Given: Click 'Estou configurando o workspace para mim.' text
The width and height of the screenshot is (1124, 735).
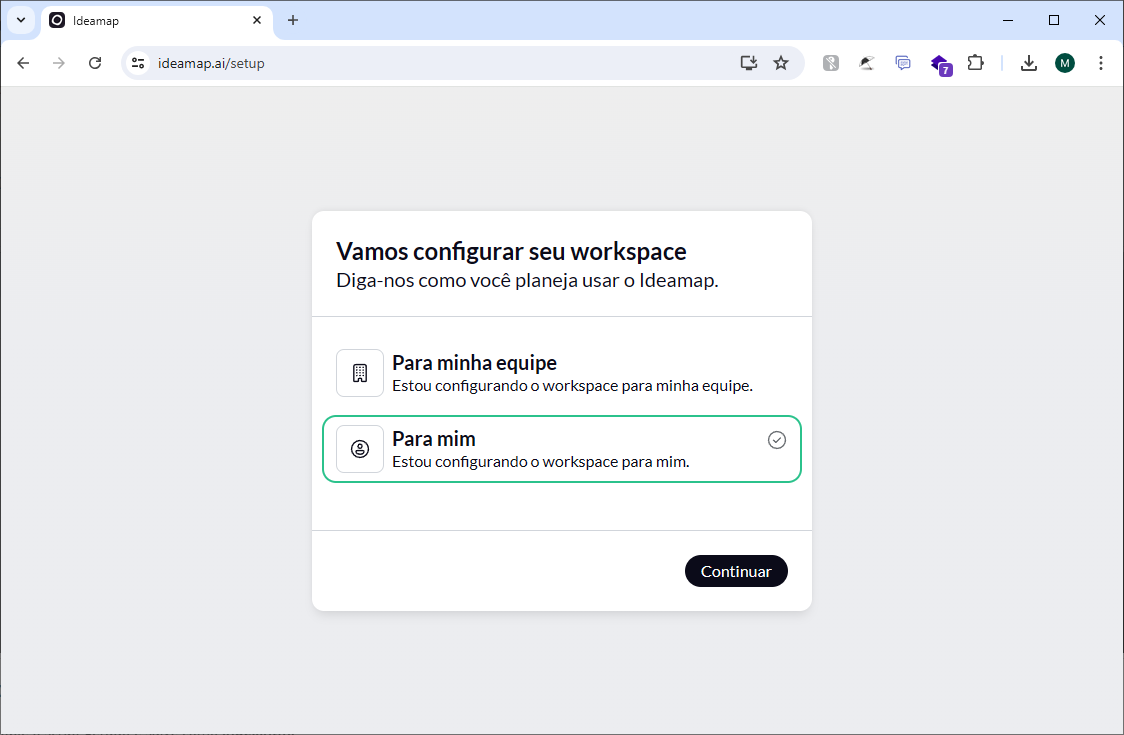Looking at the screenshot, I should click(x=540, y=462).
